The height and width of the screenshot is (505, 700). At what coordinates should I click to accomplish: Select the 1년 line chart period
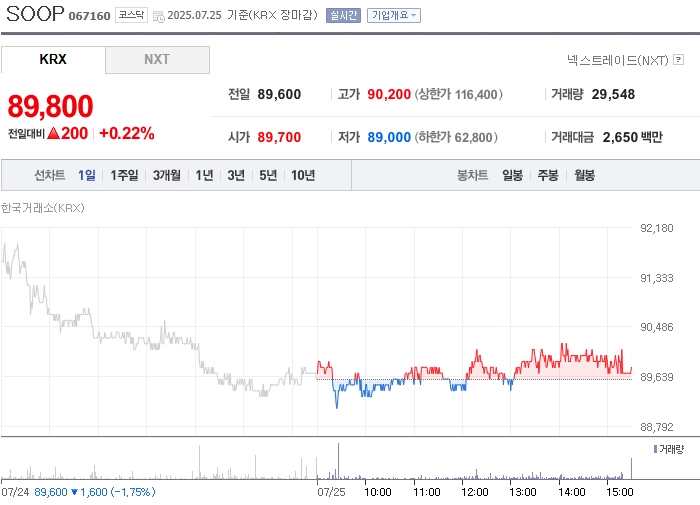click(204, 175)
